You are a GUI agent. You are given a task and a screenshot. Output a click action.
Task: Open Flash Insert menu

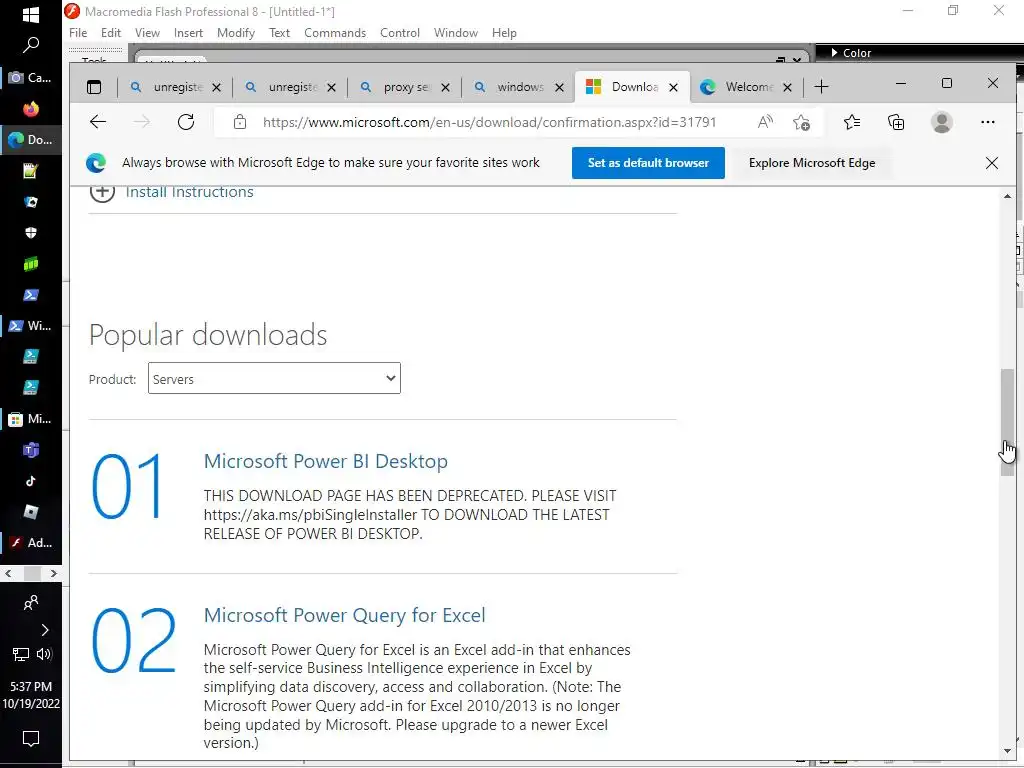(x=188, y=33)
